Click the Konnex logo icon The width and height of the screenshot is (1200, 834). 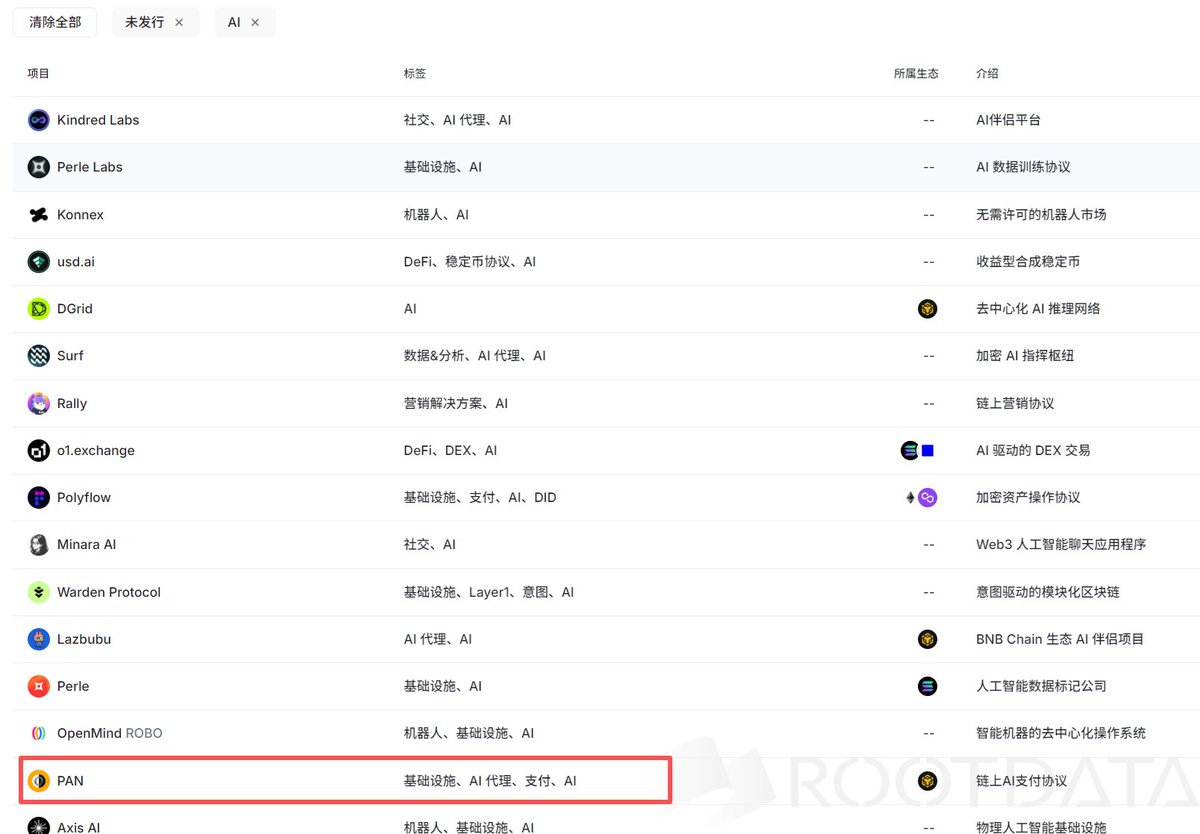(x=38, y=214)
